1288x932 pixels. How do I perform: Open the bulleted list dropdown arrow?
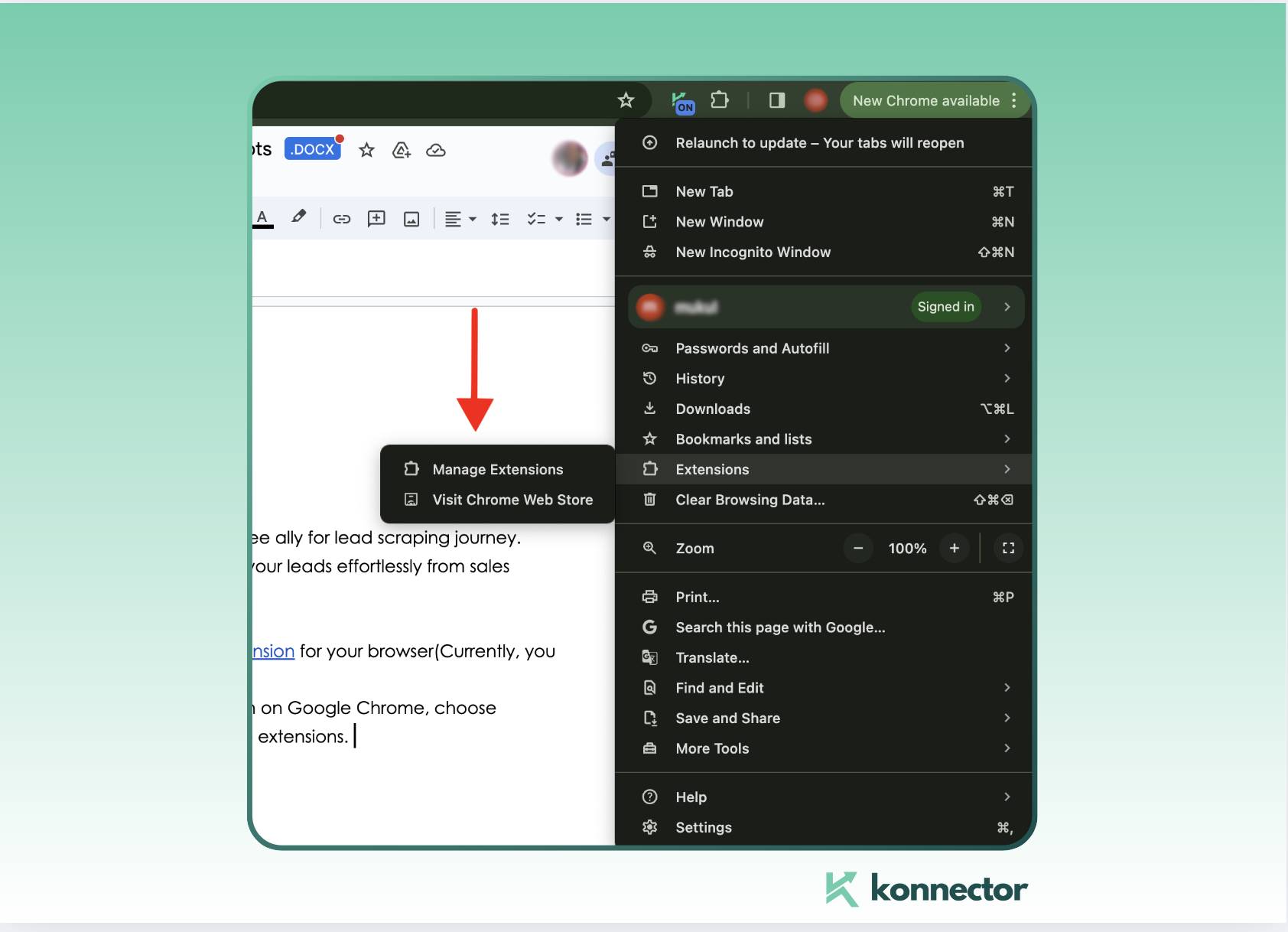pos(607,220)
